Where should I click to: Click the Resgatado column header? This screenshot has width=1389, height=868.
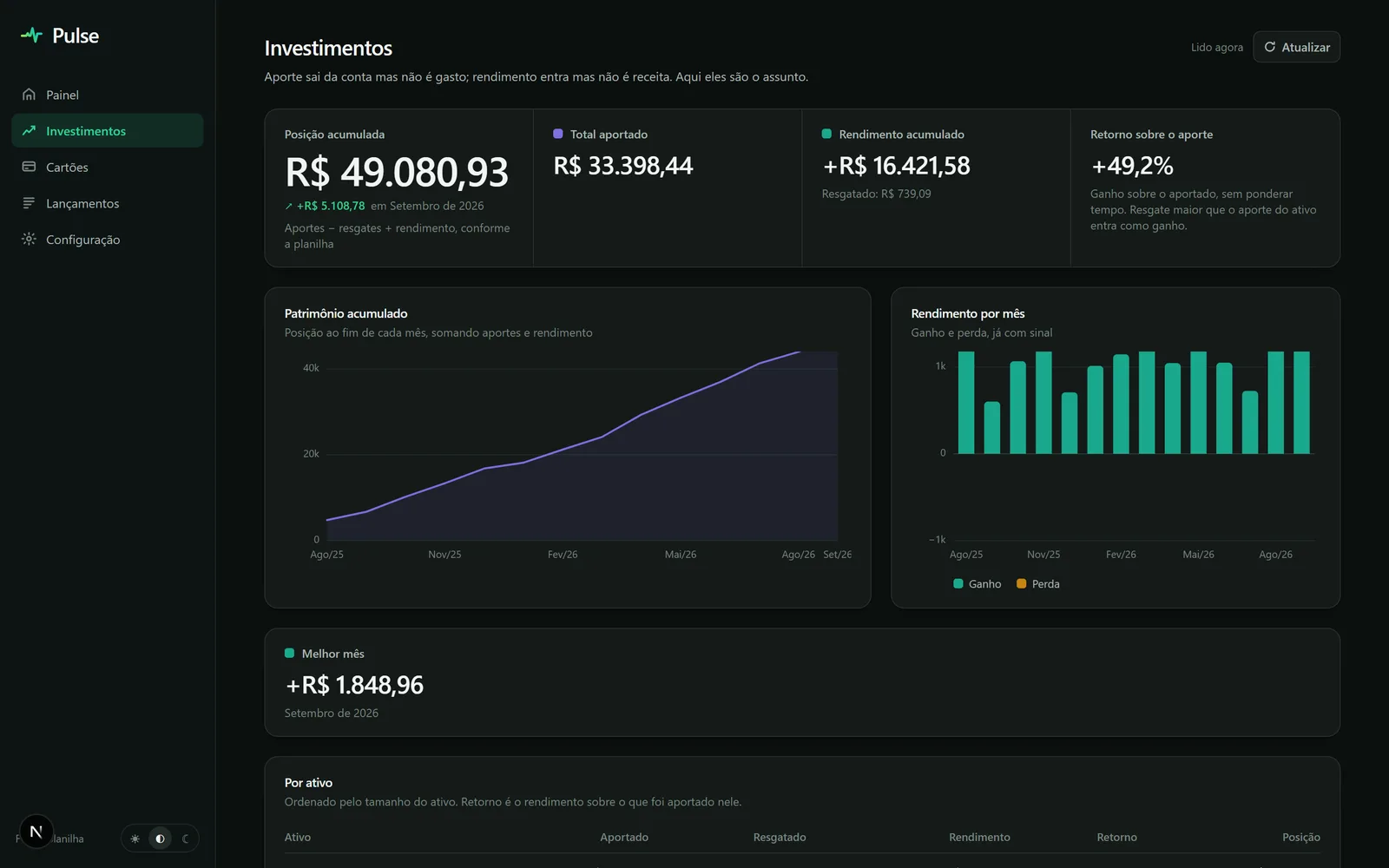coord(780,838)
